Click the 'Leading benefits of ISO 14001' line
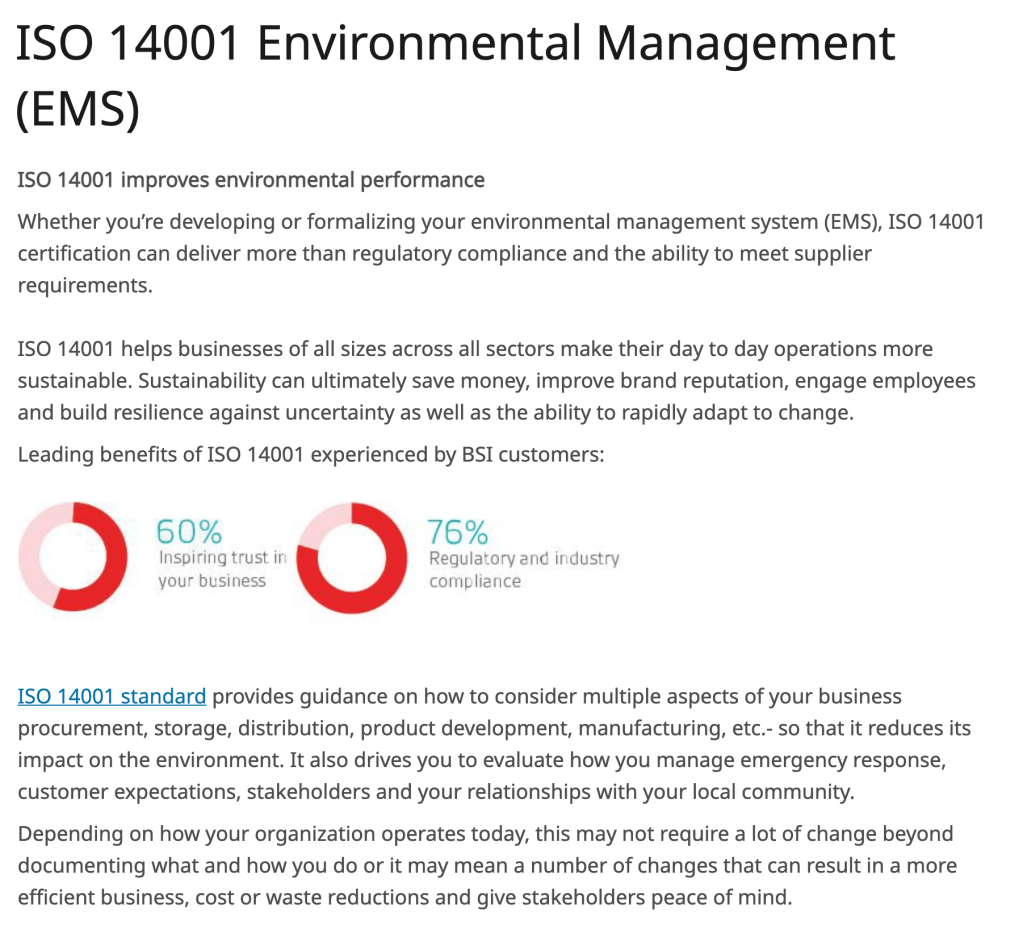This screenshot has width=1023, height=938. [x=311, y=455]
